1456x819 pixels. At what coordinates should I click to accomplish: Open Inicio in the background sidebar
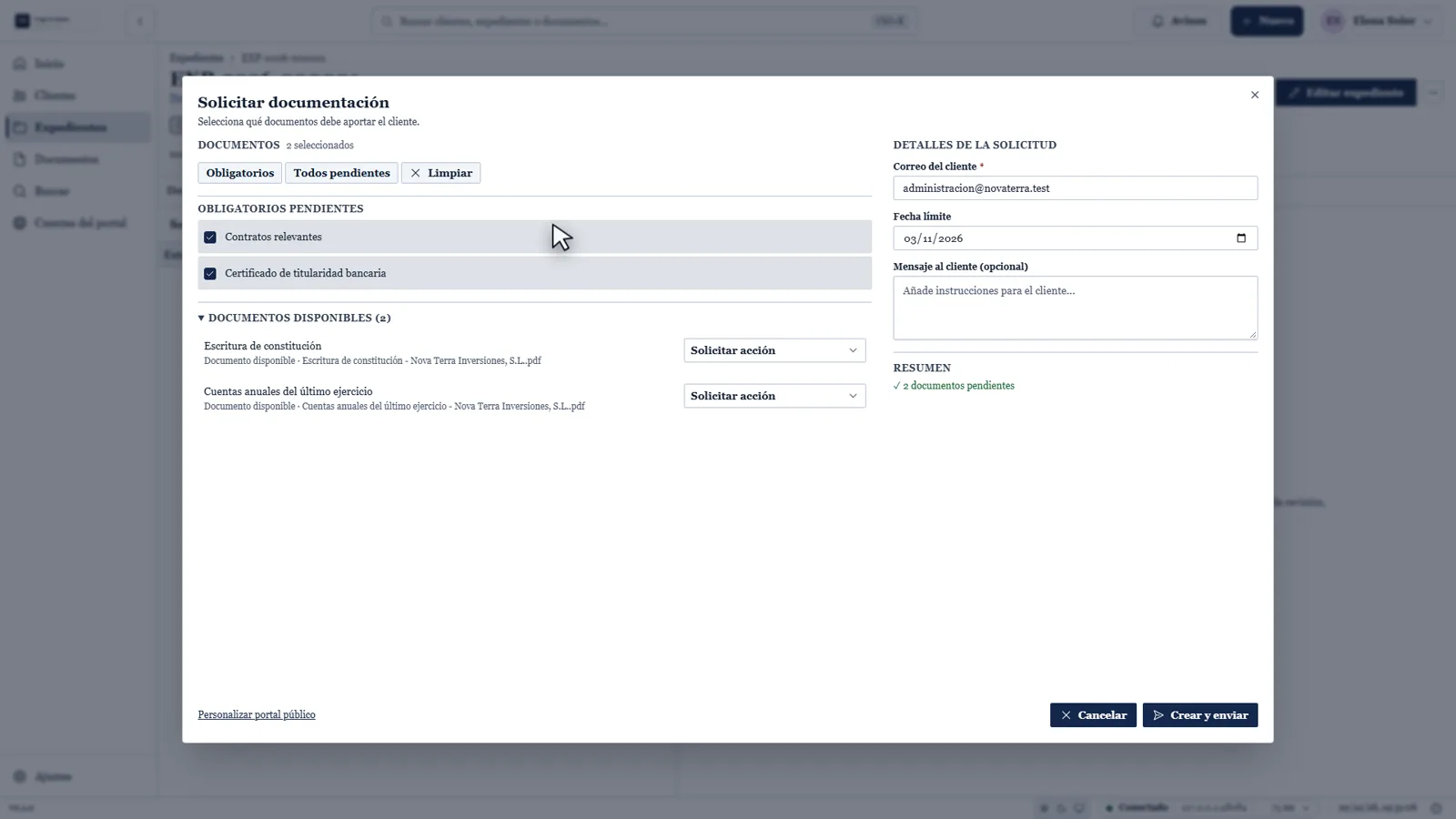tap(77, 64)
